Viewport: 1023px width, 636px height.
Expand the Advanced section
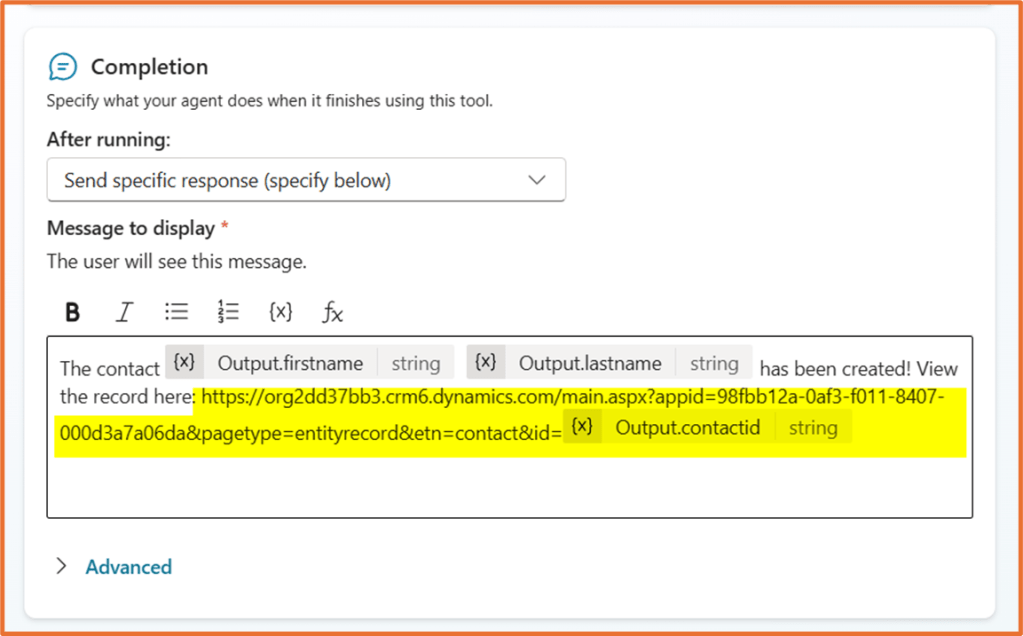(128, 566)
